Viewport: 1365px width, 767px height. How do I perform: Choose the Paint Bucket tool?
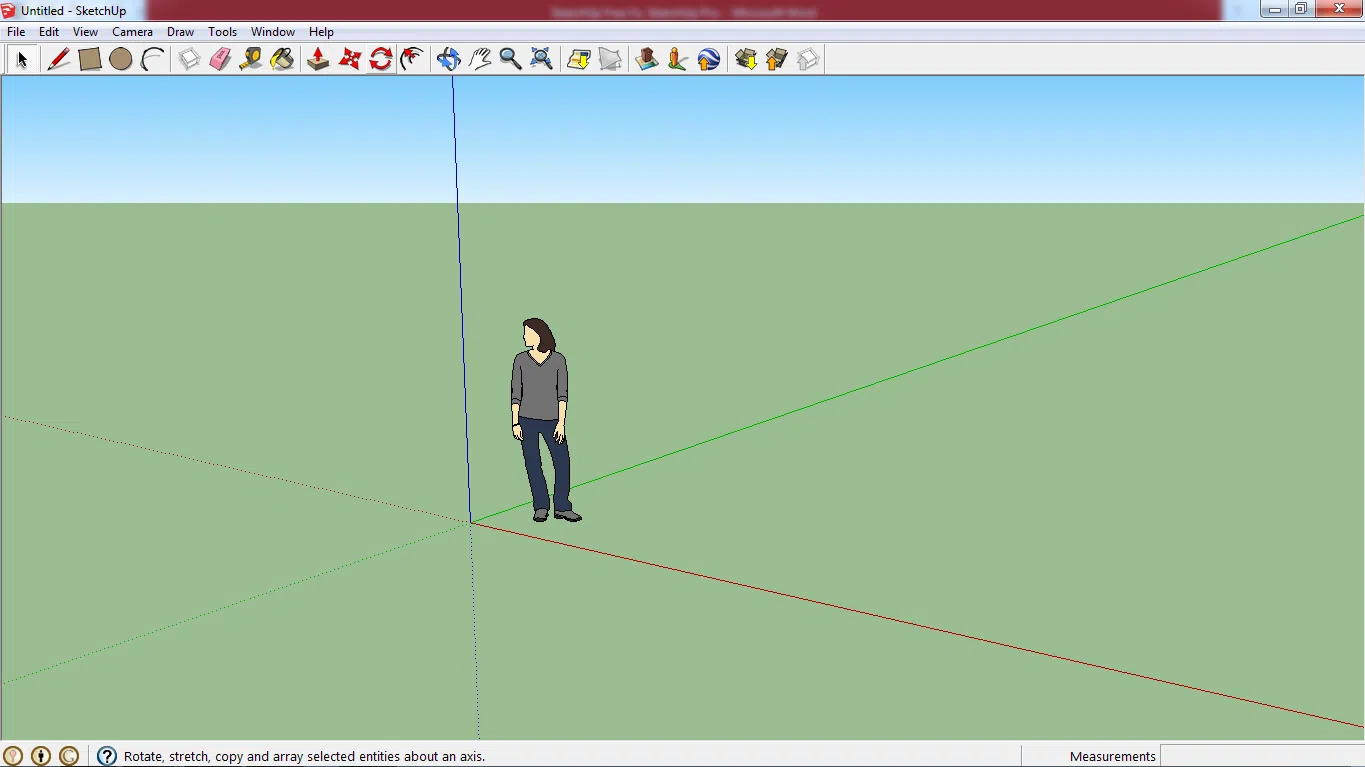tap(282, 59)
